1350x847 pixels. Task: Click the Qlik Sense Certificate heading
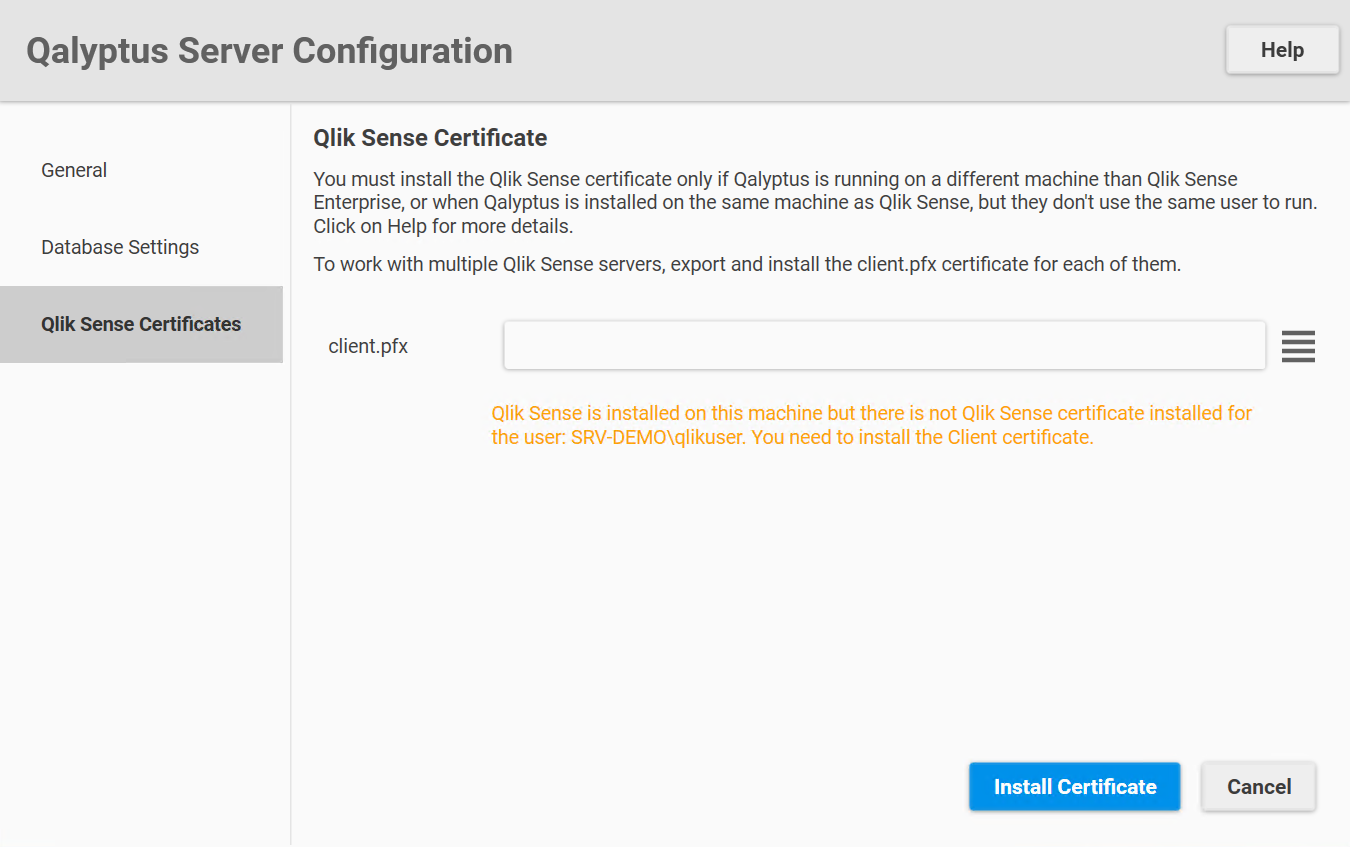pyautogui.click(x=430, y=137)
